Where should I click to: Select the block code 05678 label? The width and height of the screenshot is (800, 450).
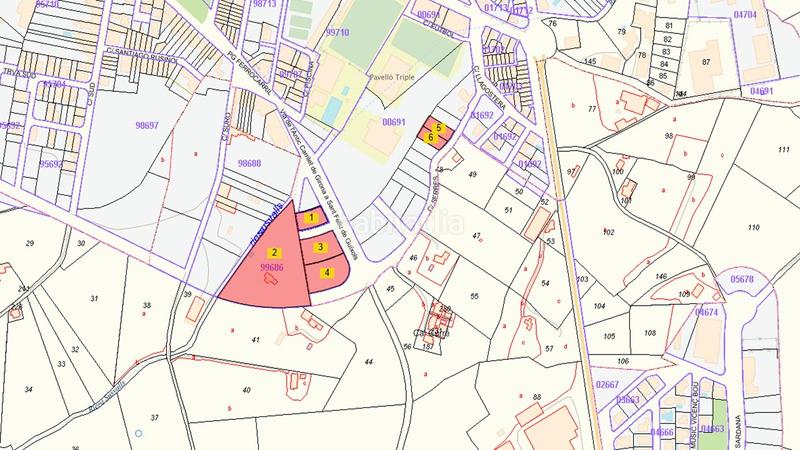pos(741,279)
